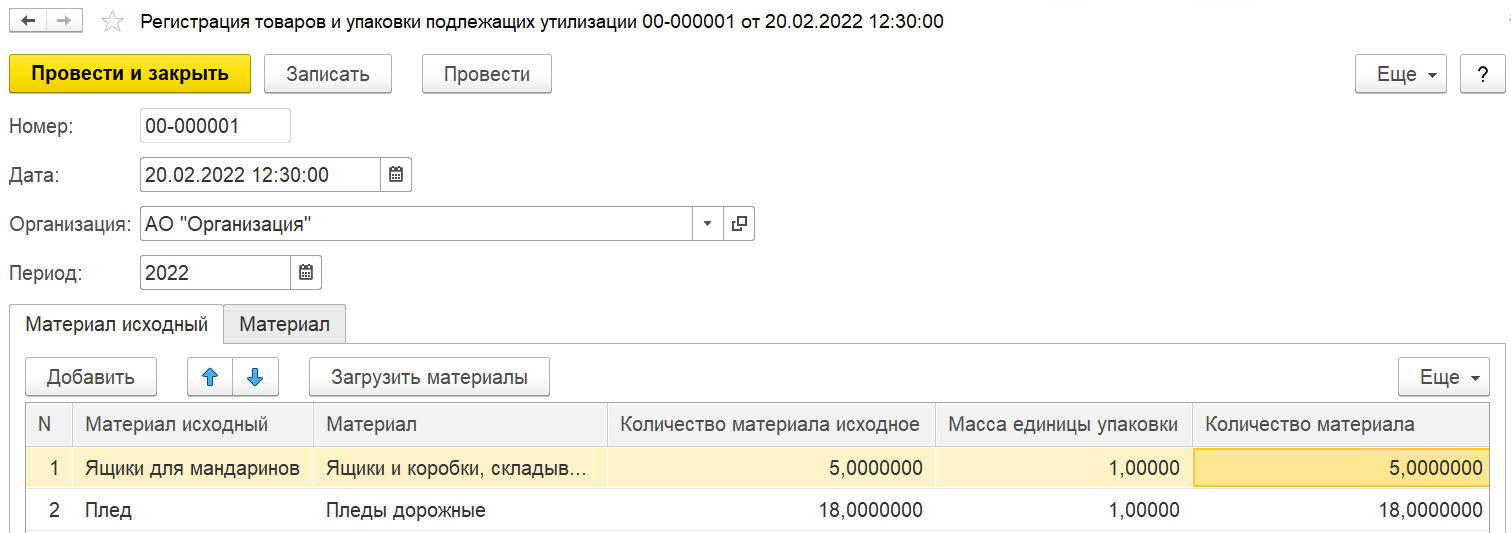The height and width of the screenshot is (533, 1511).
Task: Select the Пледы дорожные cell
Action: (460, 510)
